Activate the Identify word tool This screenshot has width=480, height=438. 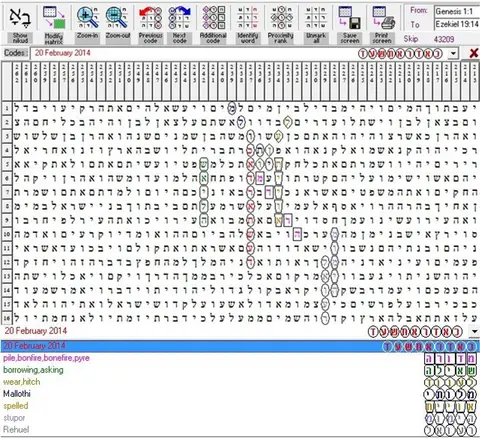click(248, 18)
